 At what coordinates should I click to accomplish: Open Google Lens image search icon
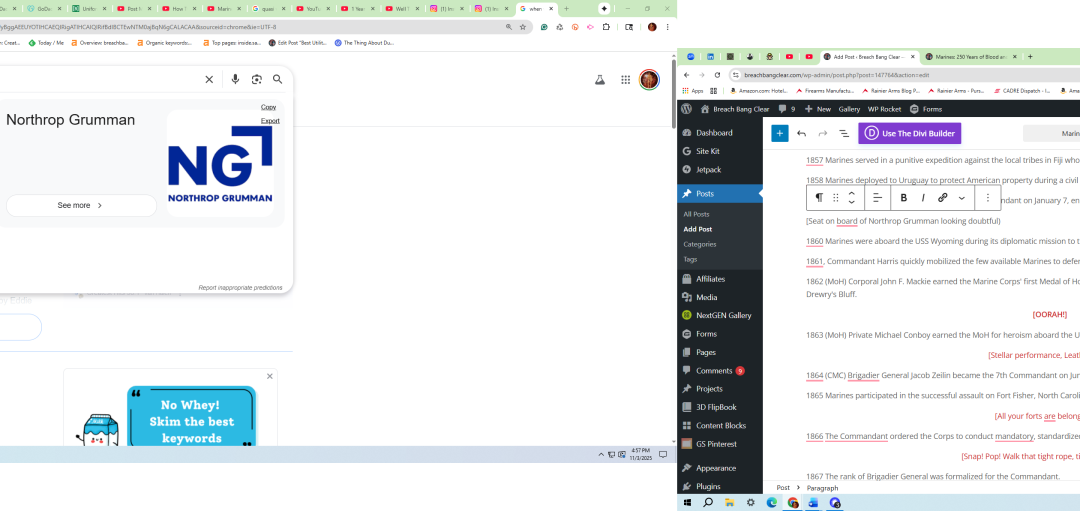pyautogui.click(x=257, y=79)
